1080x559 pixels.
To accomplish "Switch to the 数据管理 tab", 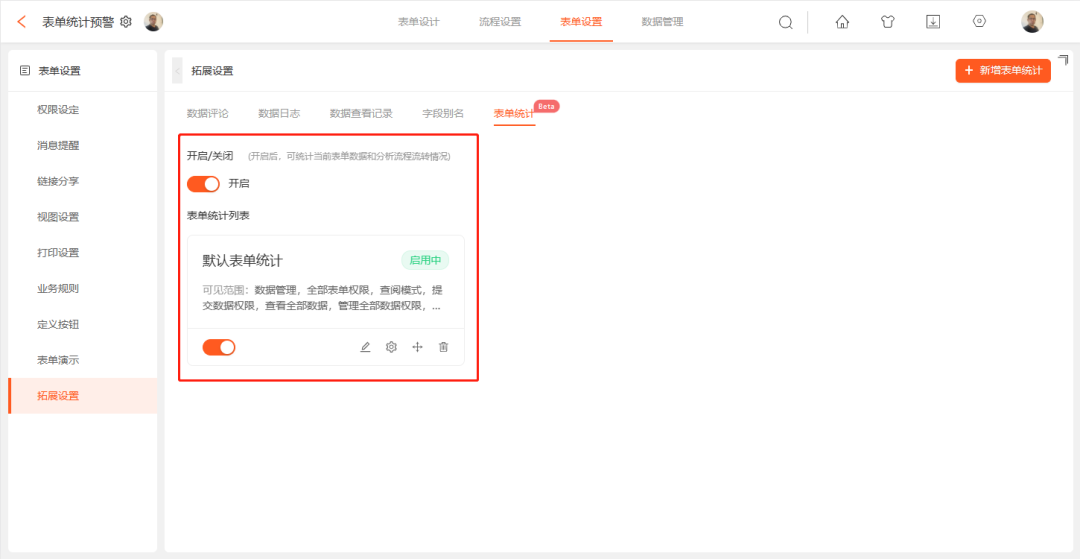I will [x=663, y=22].
